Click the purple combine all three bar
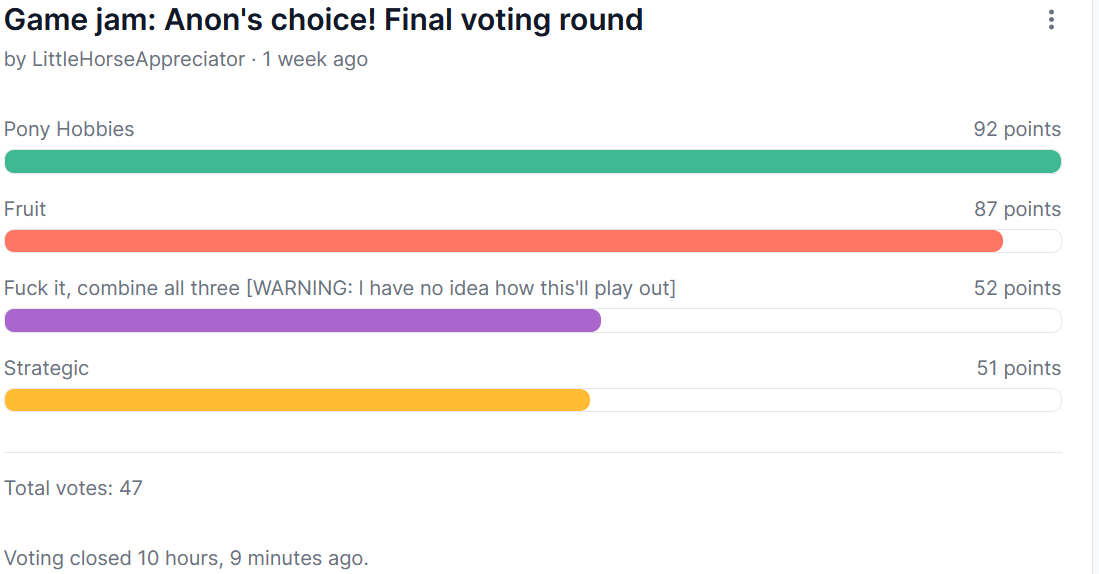The image size is (1099, 574). (303, 320)
